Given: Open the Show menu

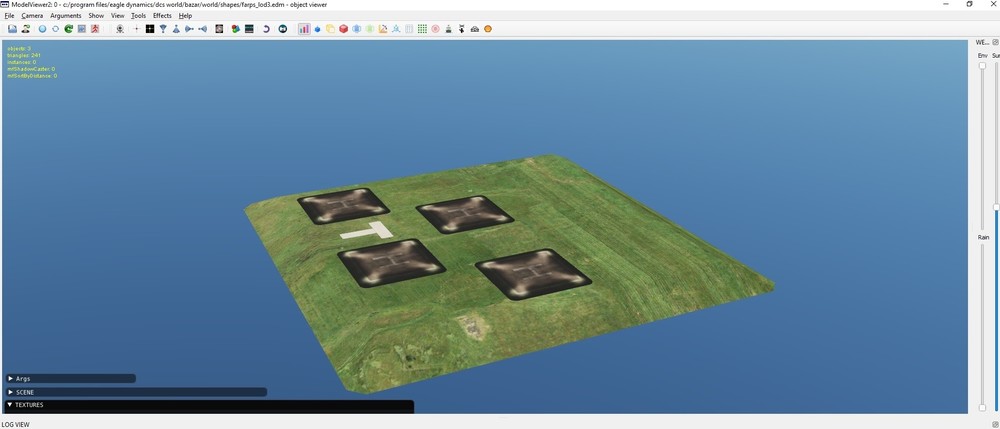Looking at the screenshot, I should click(96, 15).
